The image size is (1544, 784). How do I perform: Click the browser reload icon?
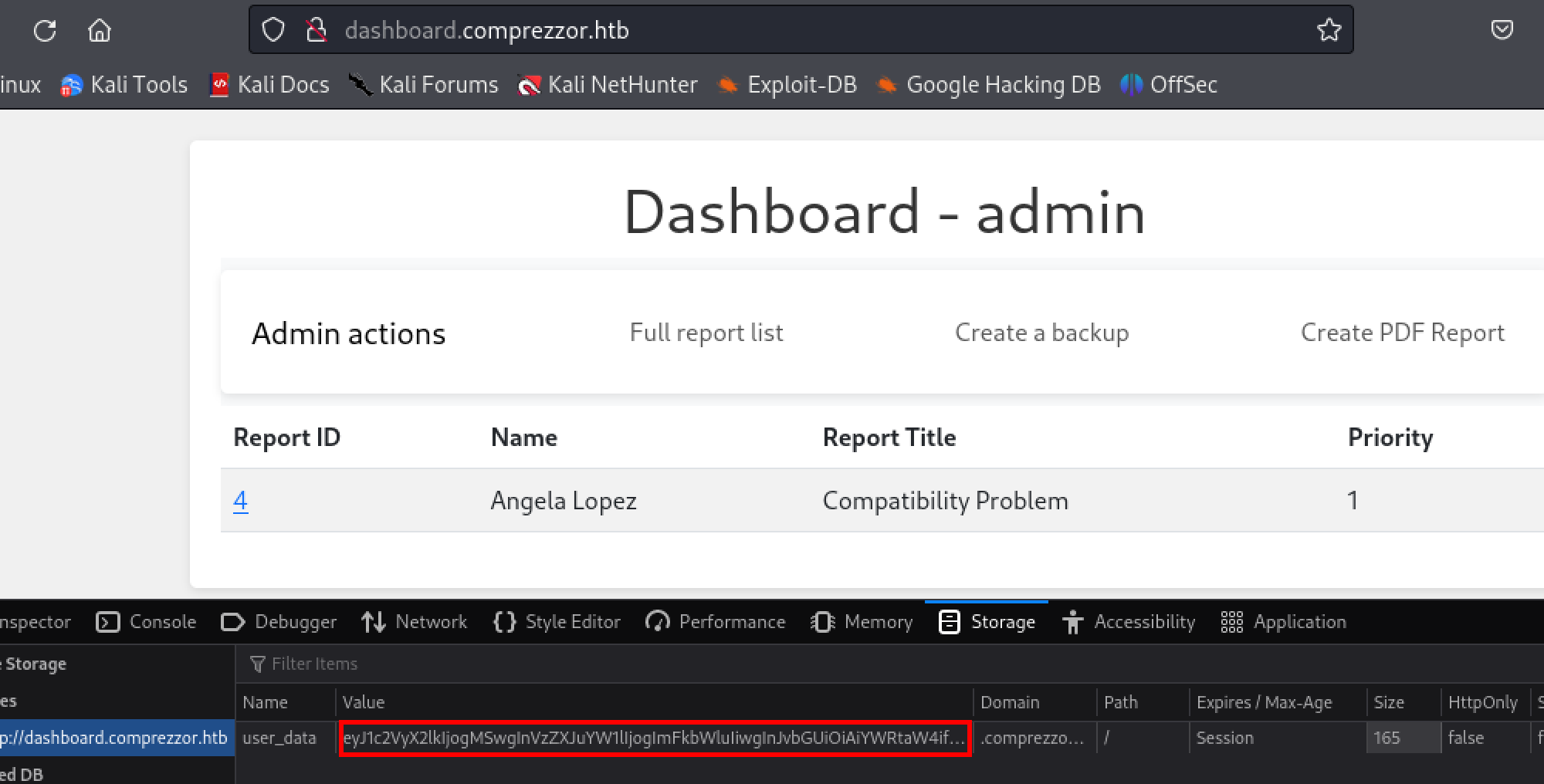[x=45, y=31]
